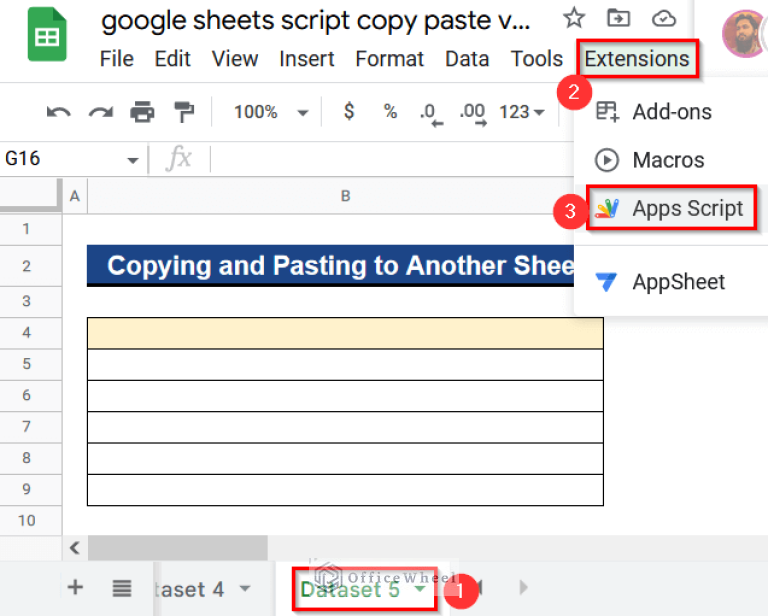Star this spreadsheet
Screen dimensions: 768x616
coord(574,19)
